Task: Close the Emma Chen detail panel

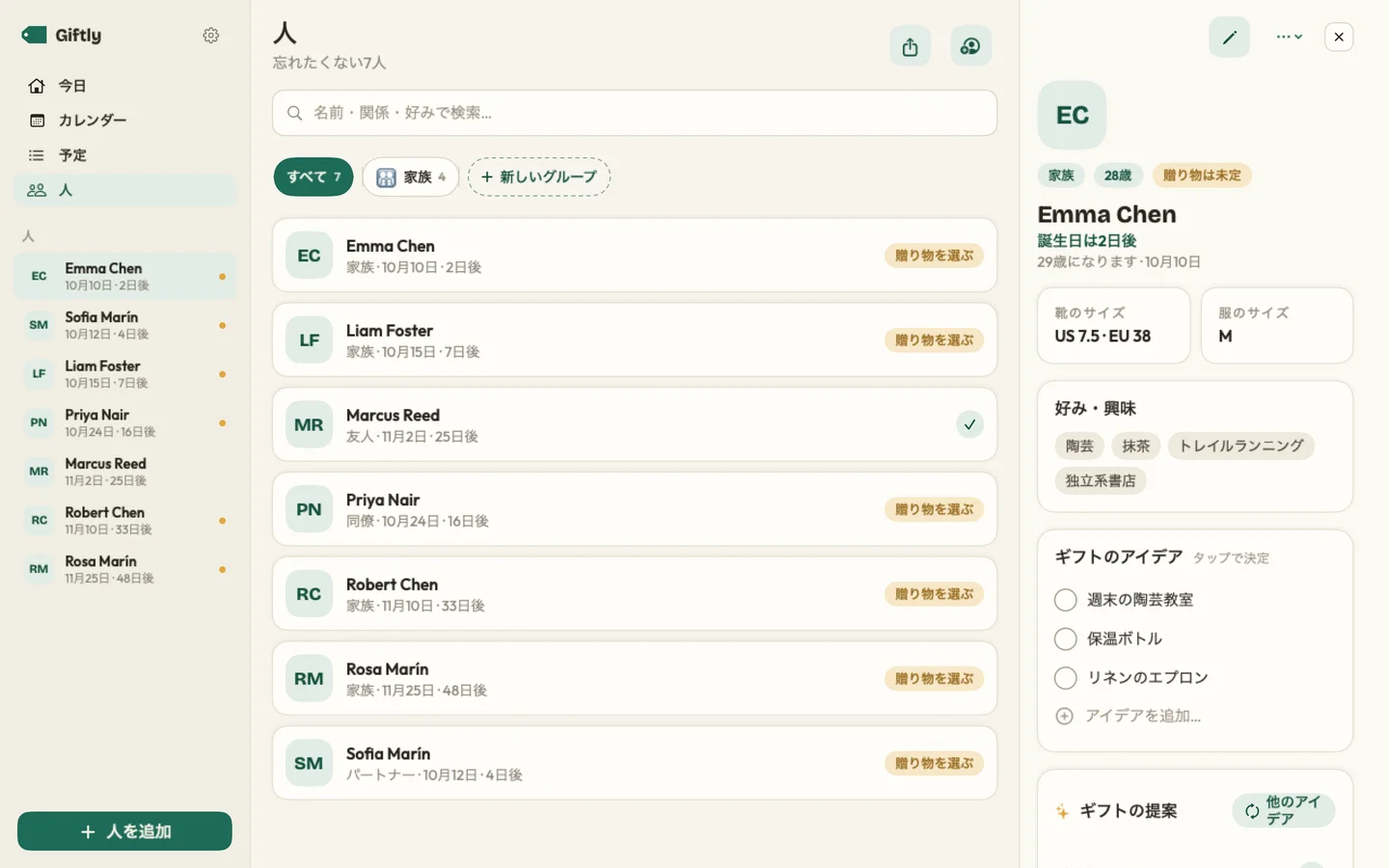Action: [x=1339, y=37]
